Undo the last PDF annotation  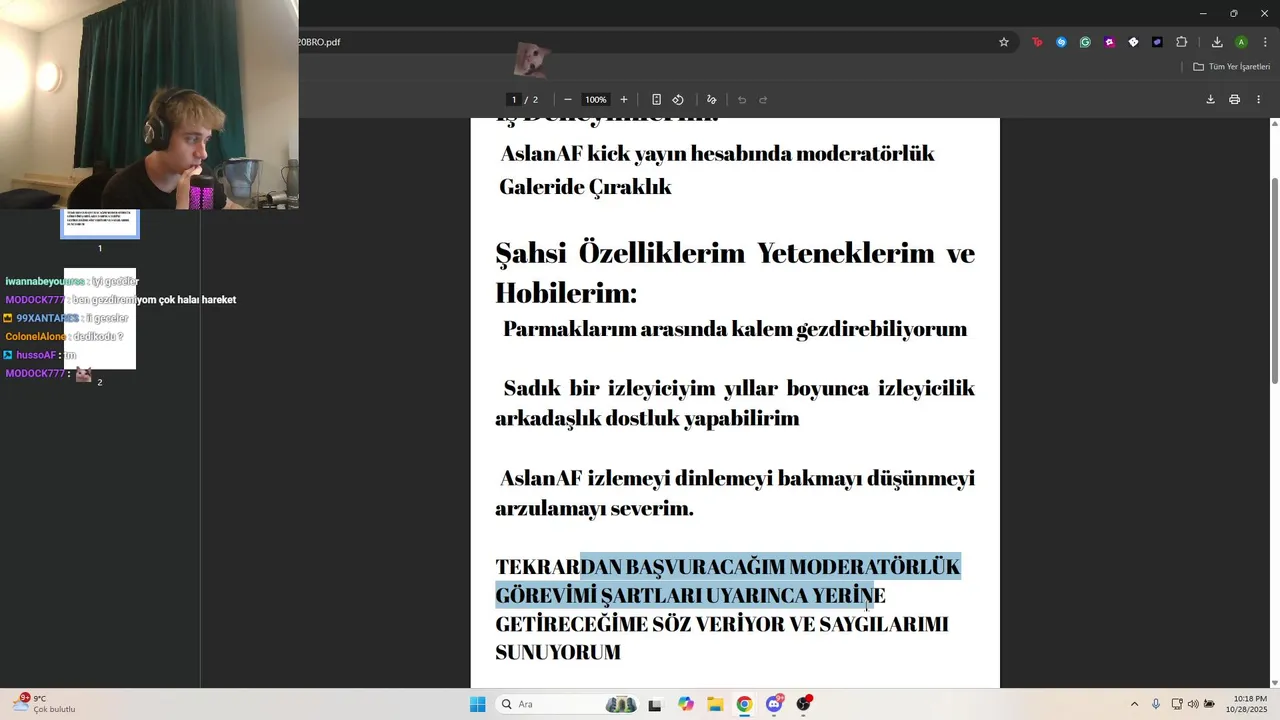point(742,99)
